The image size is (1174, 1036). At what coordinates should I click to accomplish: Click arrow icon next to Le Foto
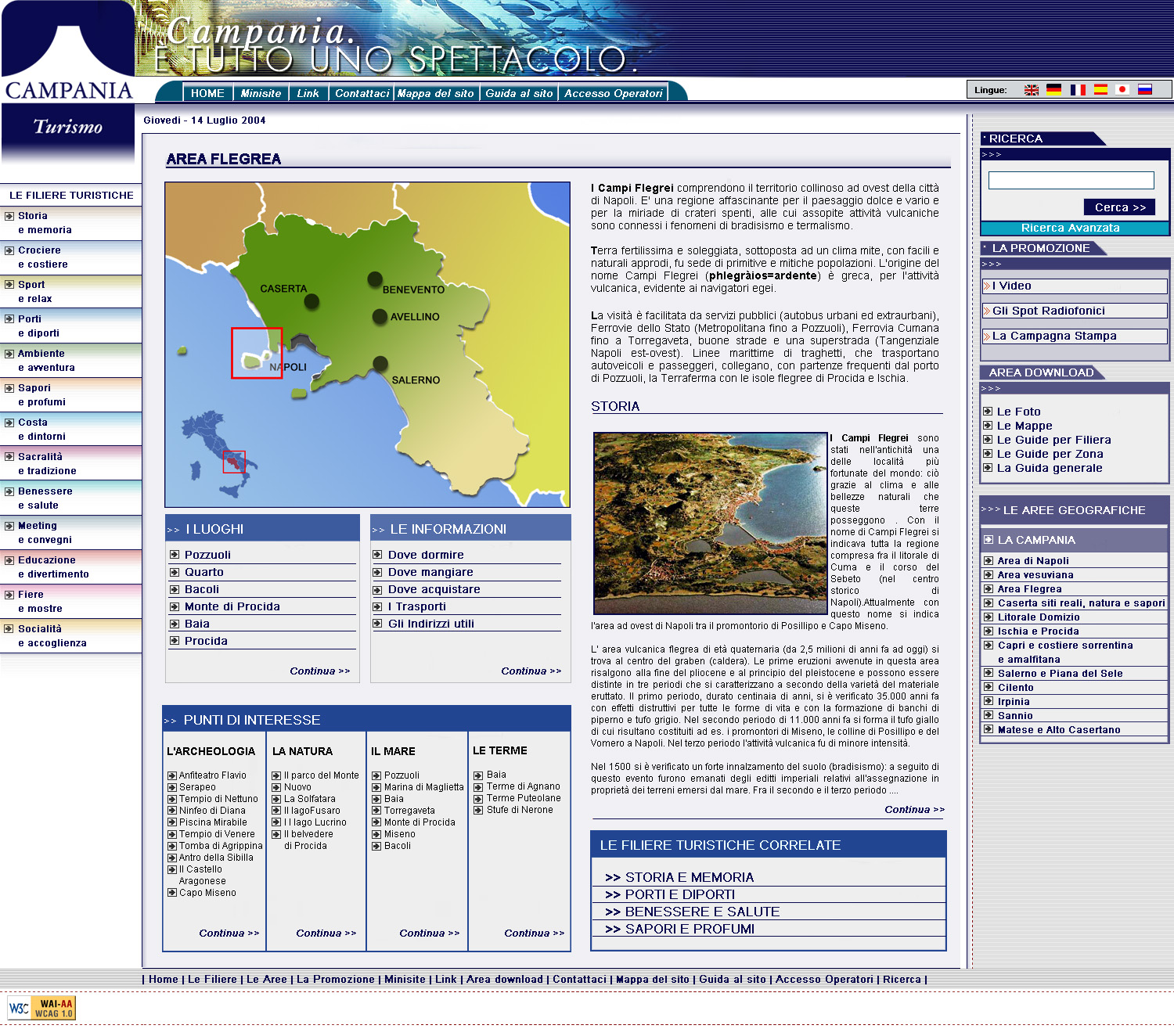click(988, 412)
